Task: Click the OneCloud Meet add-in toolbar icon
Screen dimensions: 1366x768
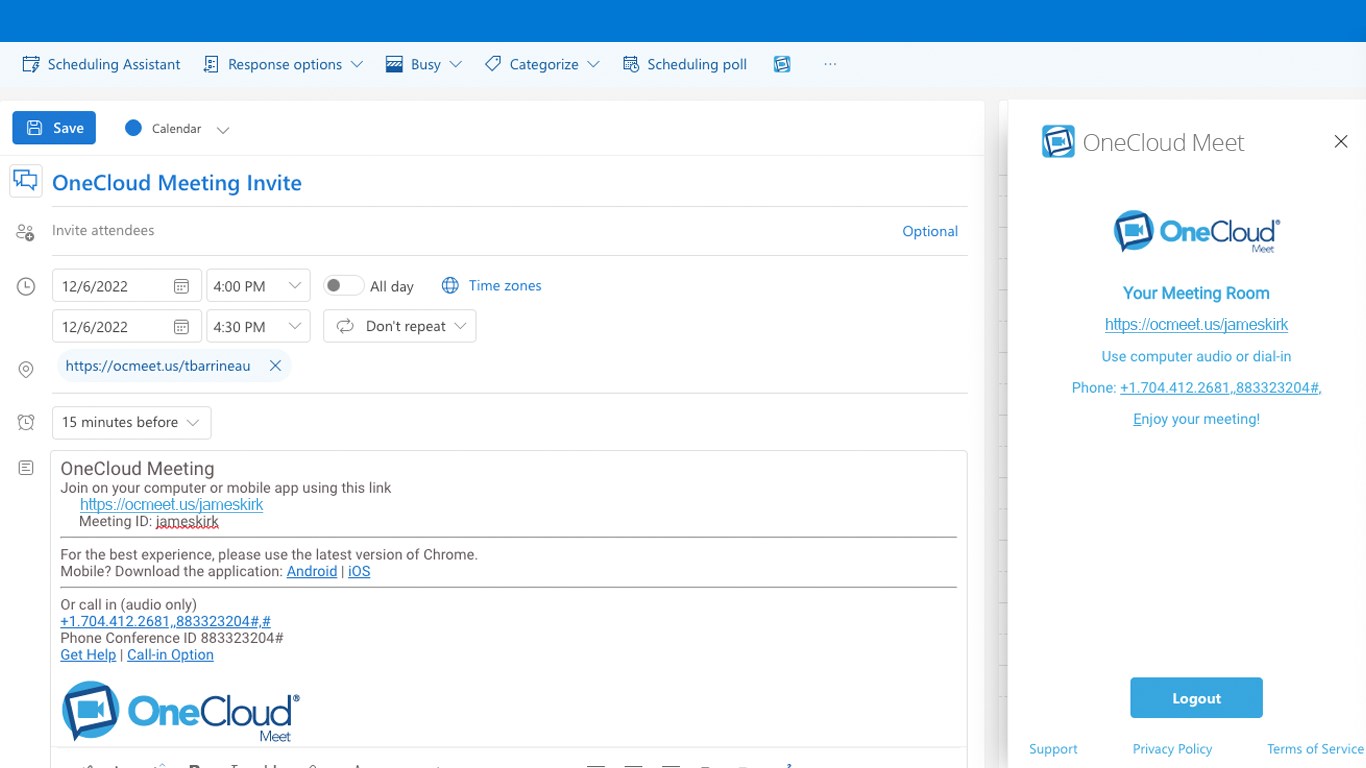Action: 782,64
